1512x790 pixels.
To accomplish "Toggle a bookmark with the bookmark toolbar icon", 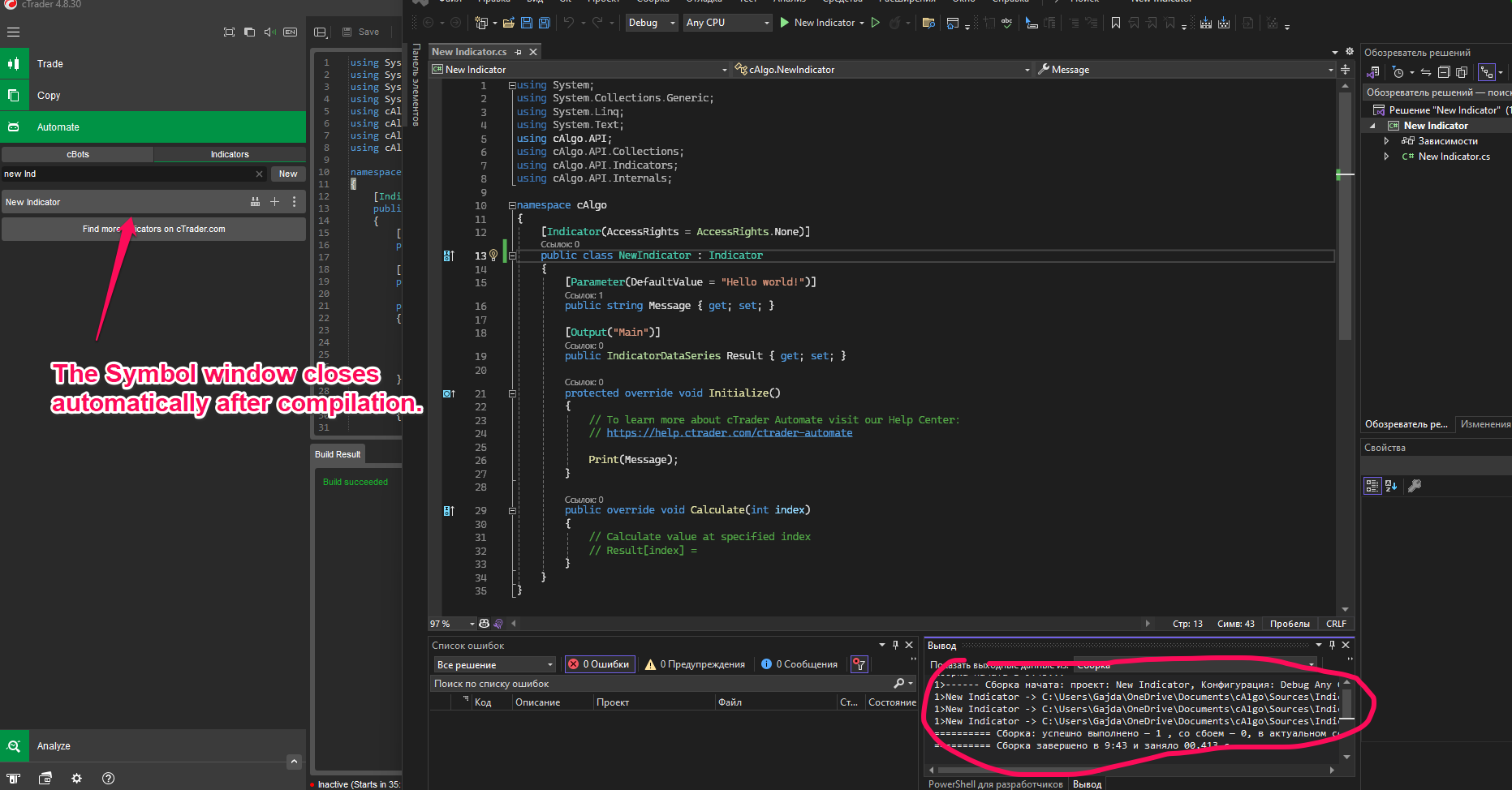I will [x=1116, y=23].
